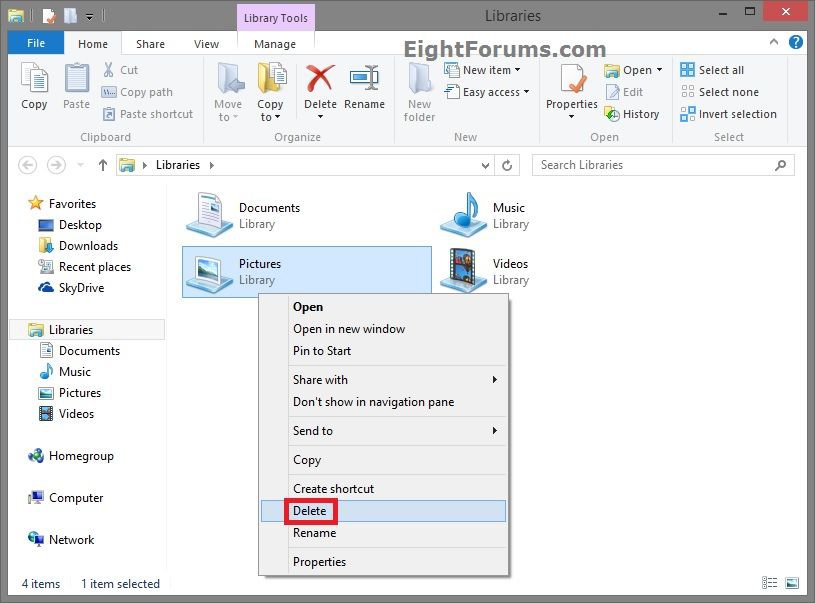Select Delete in the context menu
Image resolution: width=815 pixels, height=603 pixels.
(x=310, y=511)
